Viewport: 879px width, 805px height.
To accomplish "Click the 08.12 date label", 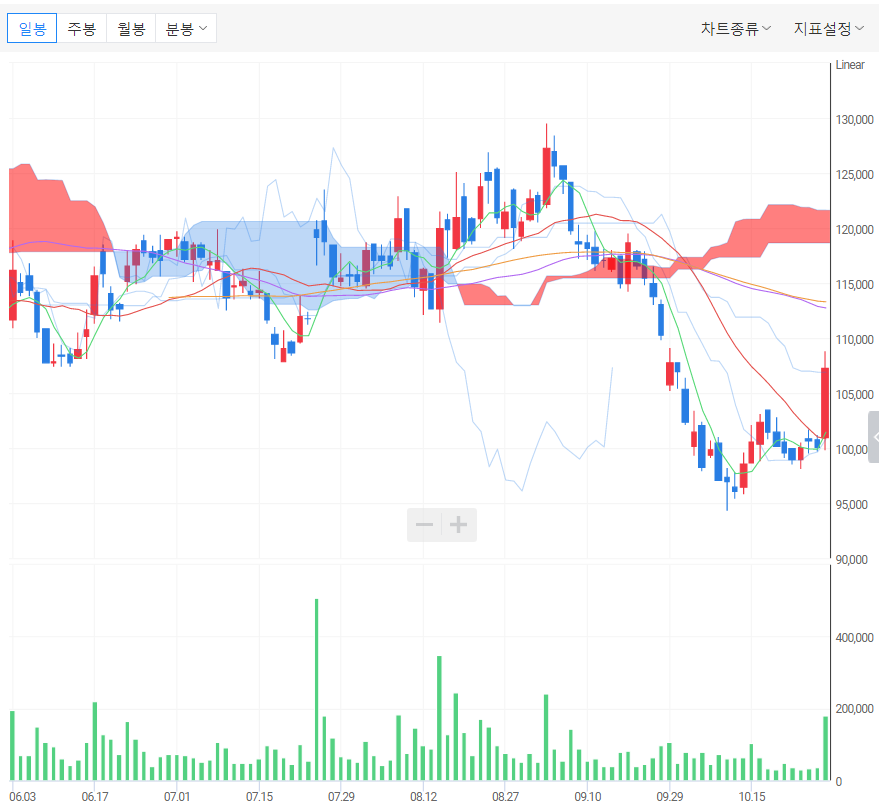I will pos(423,796).
